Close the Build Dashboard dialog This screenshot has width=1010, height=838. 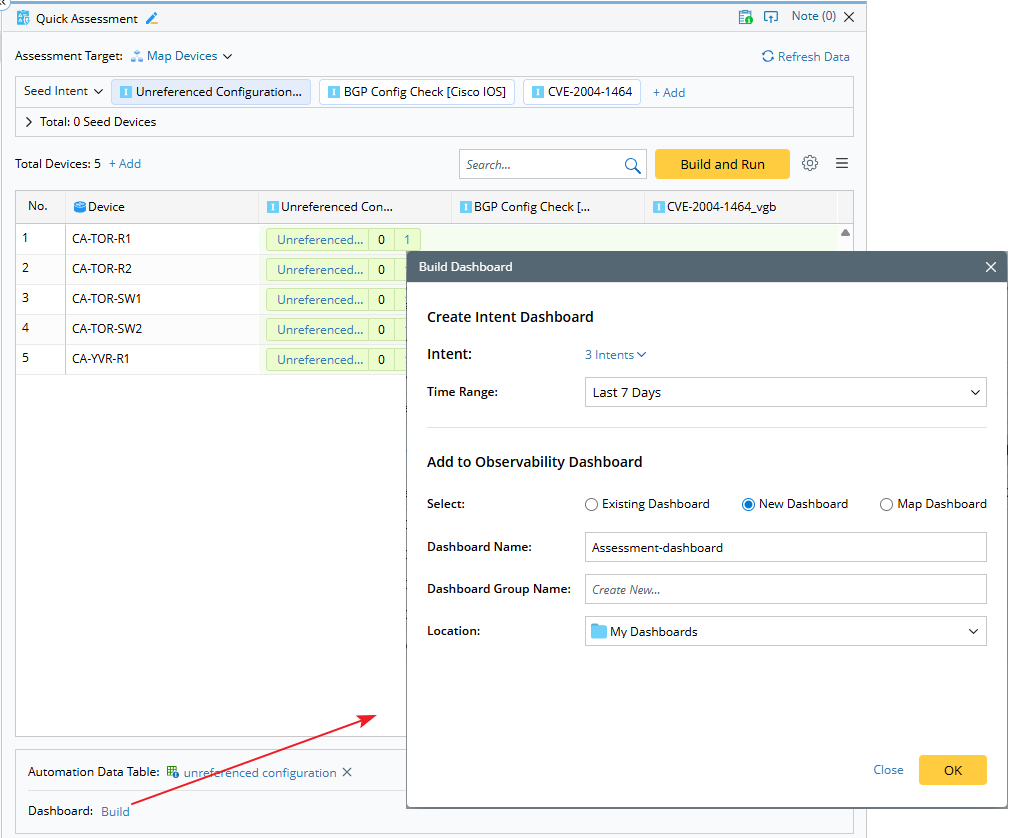991,267
